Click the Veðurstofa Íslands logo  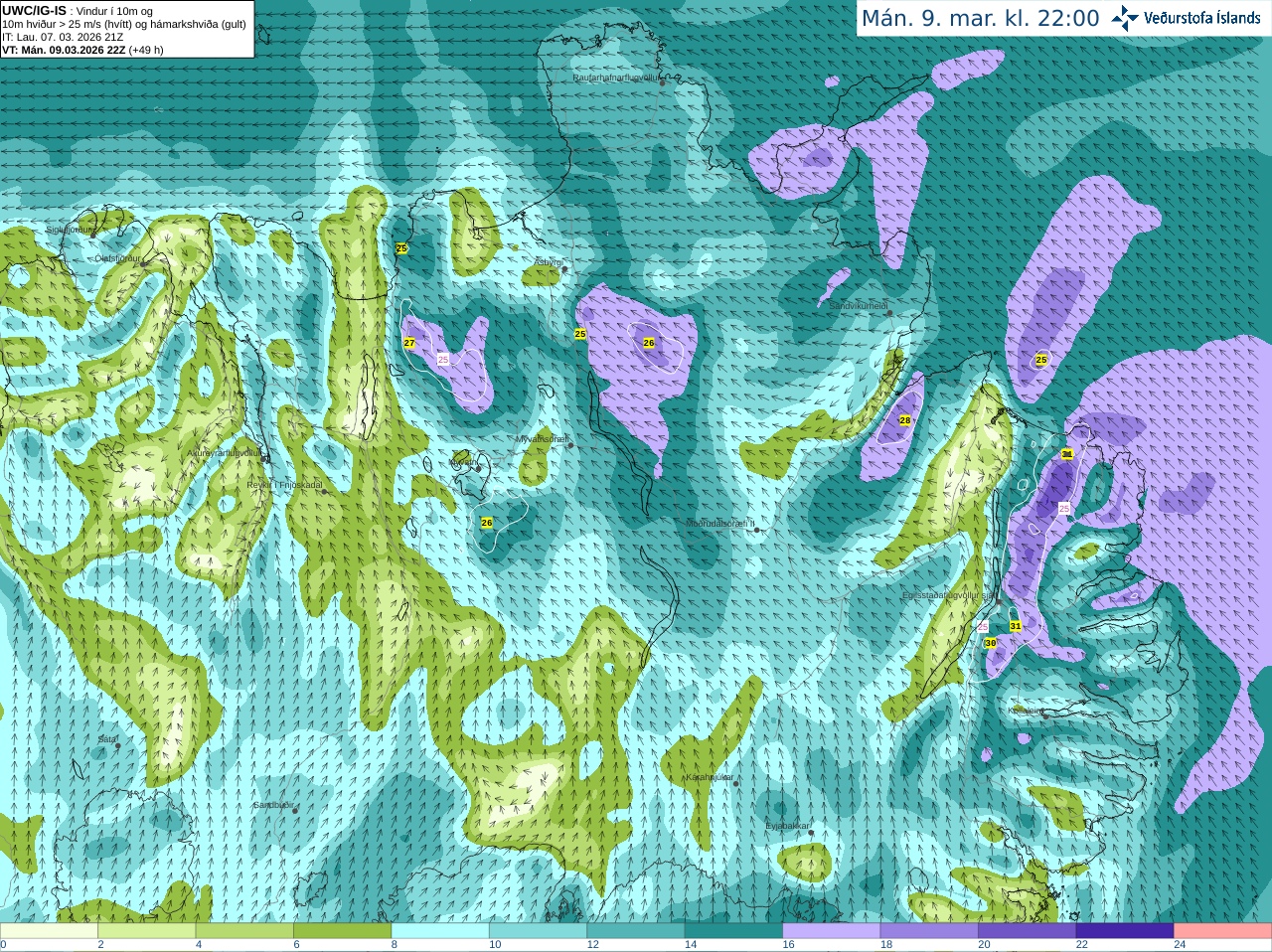click(1187, 18)
